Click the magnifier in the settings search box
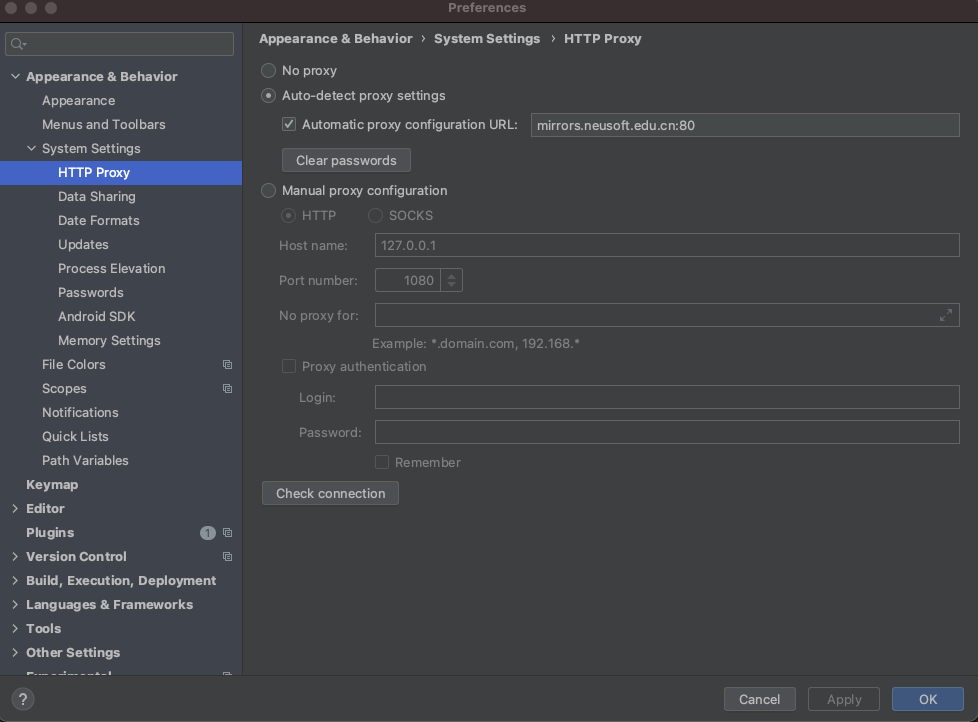Viewport: 978px width, 722px height. [16, 43]
